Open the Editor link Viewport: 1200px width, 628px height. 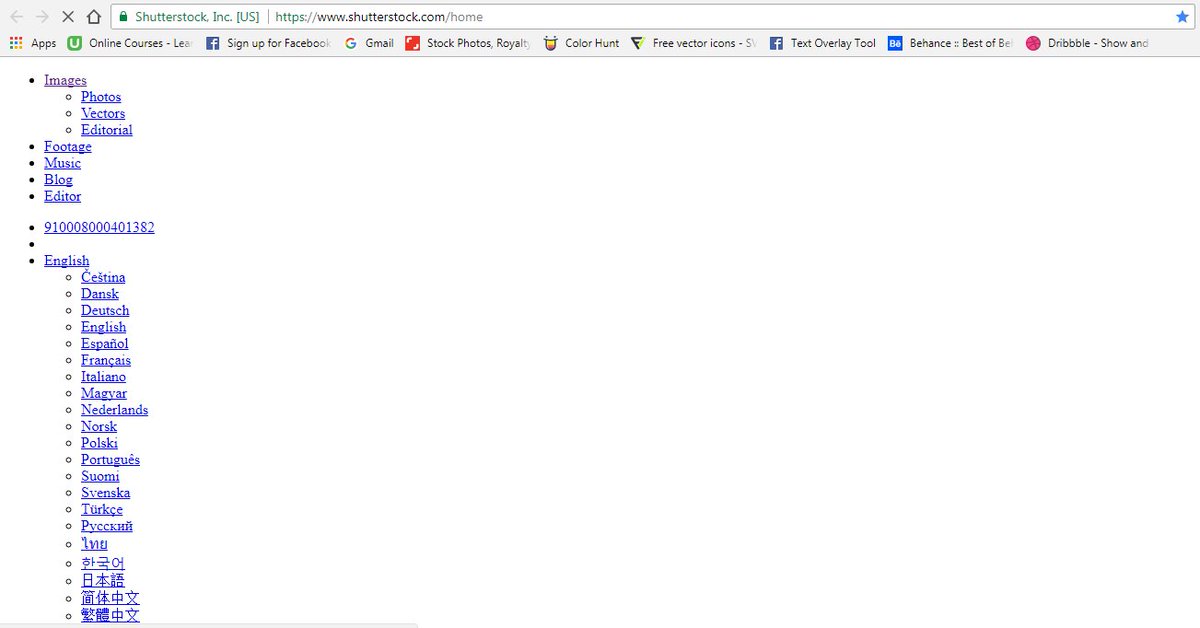click(63, 196)
